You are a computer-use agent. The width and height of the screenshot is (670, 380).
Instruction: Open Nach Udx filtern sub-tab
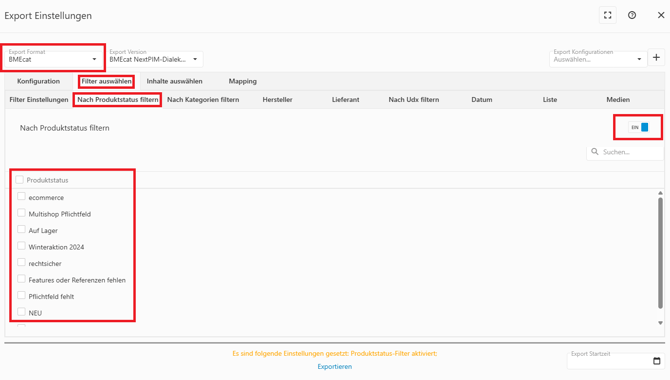pos(414,100)
